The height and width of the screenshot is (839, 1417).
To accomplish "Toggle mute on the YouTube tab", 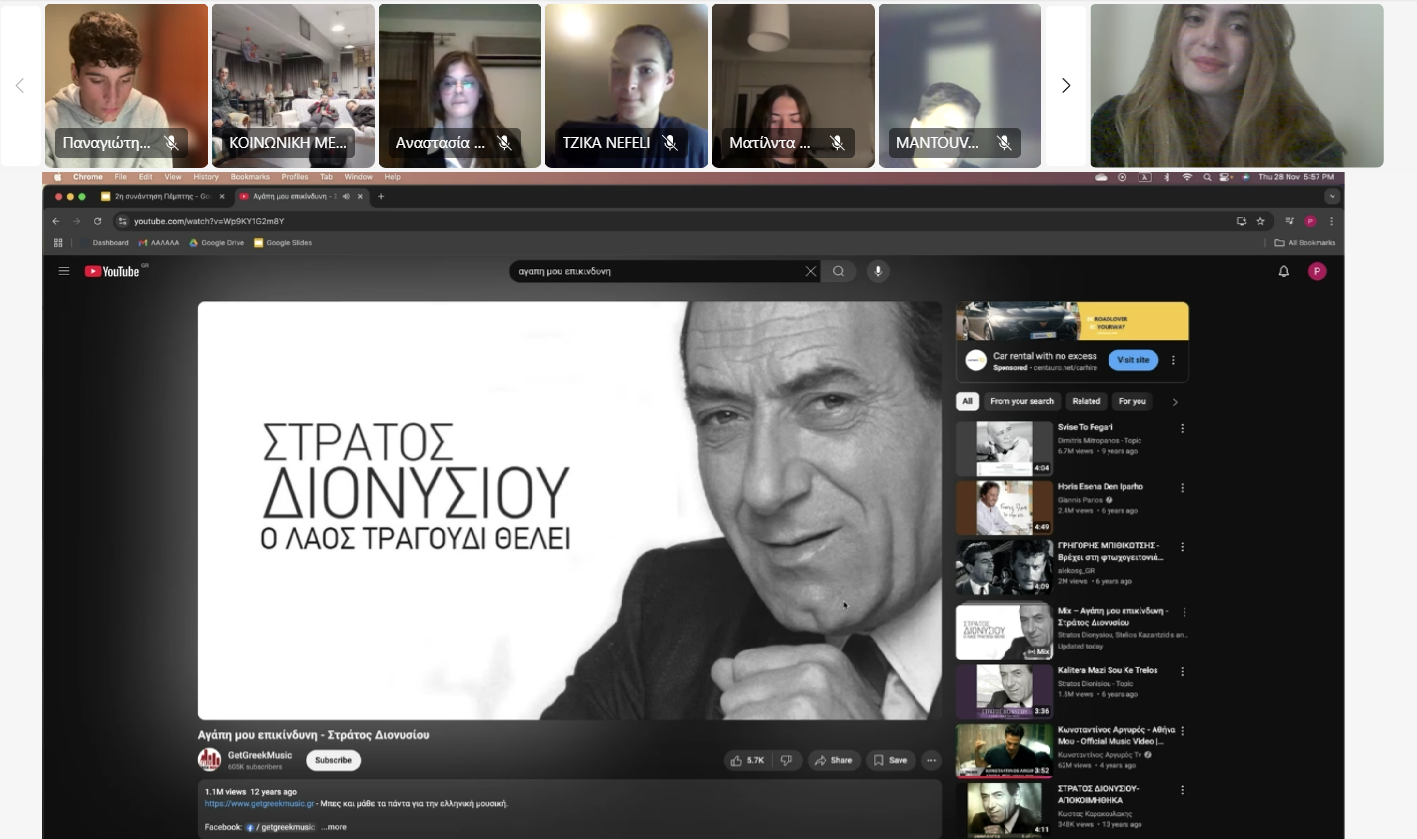I will click(346, 196).
